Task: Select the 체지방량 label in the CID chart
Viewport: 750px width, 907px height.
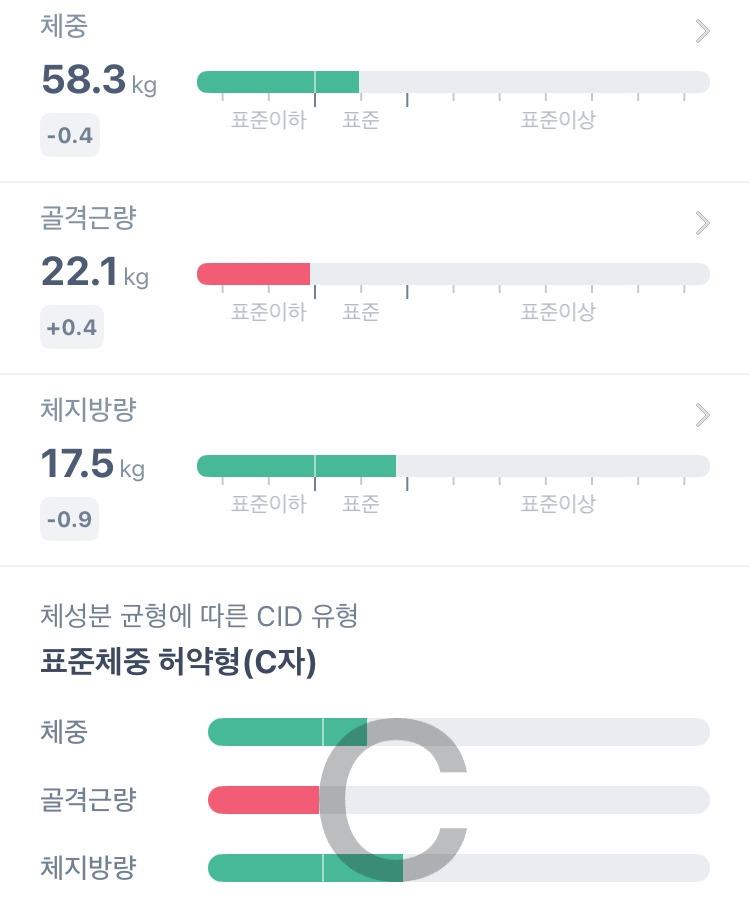Action: pyautogui.click(x=88, y=867)
